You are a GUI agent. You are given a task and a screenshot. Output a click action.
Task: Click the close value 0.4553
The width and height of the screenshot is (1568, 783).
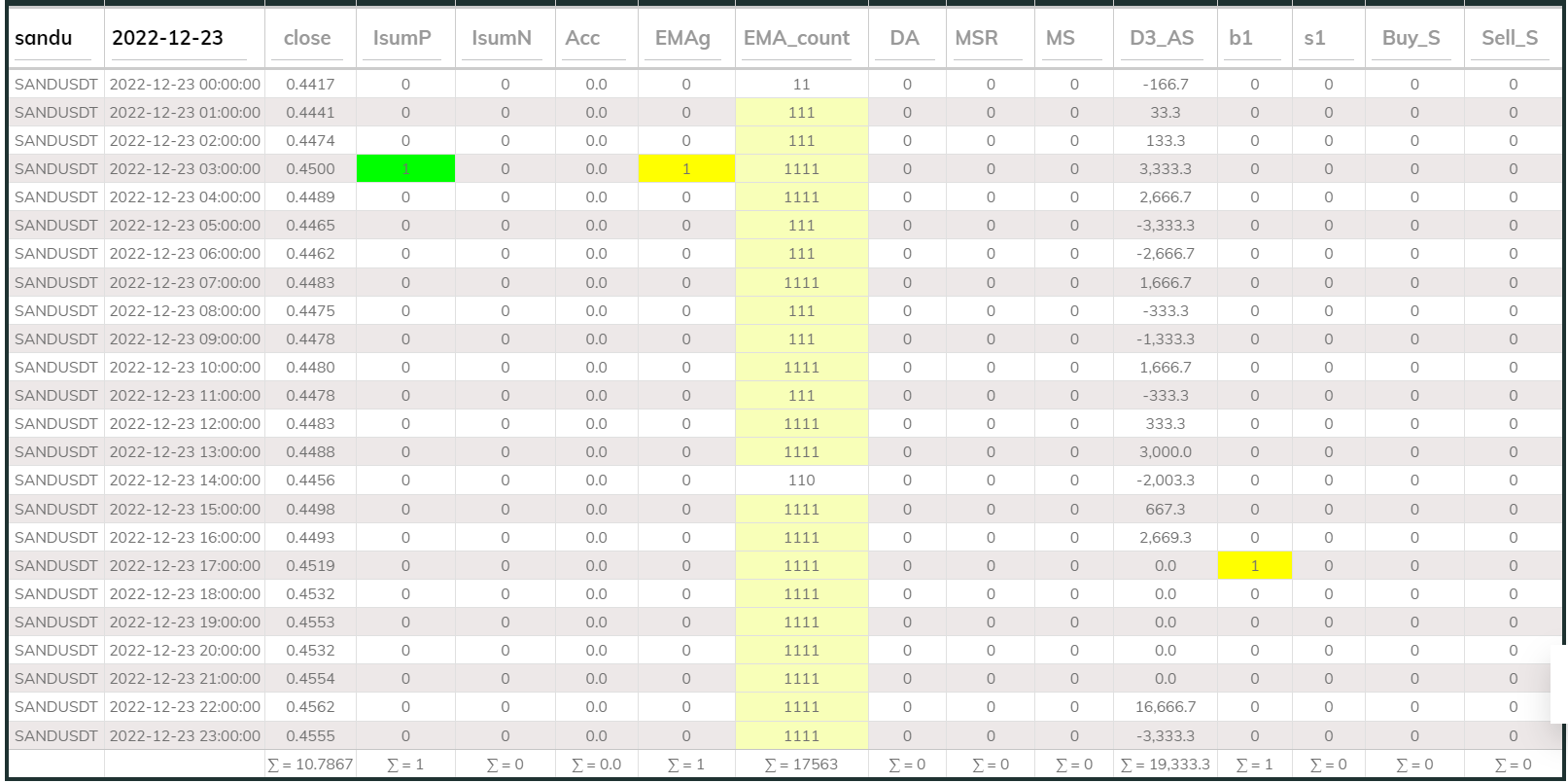click(310, 623)
